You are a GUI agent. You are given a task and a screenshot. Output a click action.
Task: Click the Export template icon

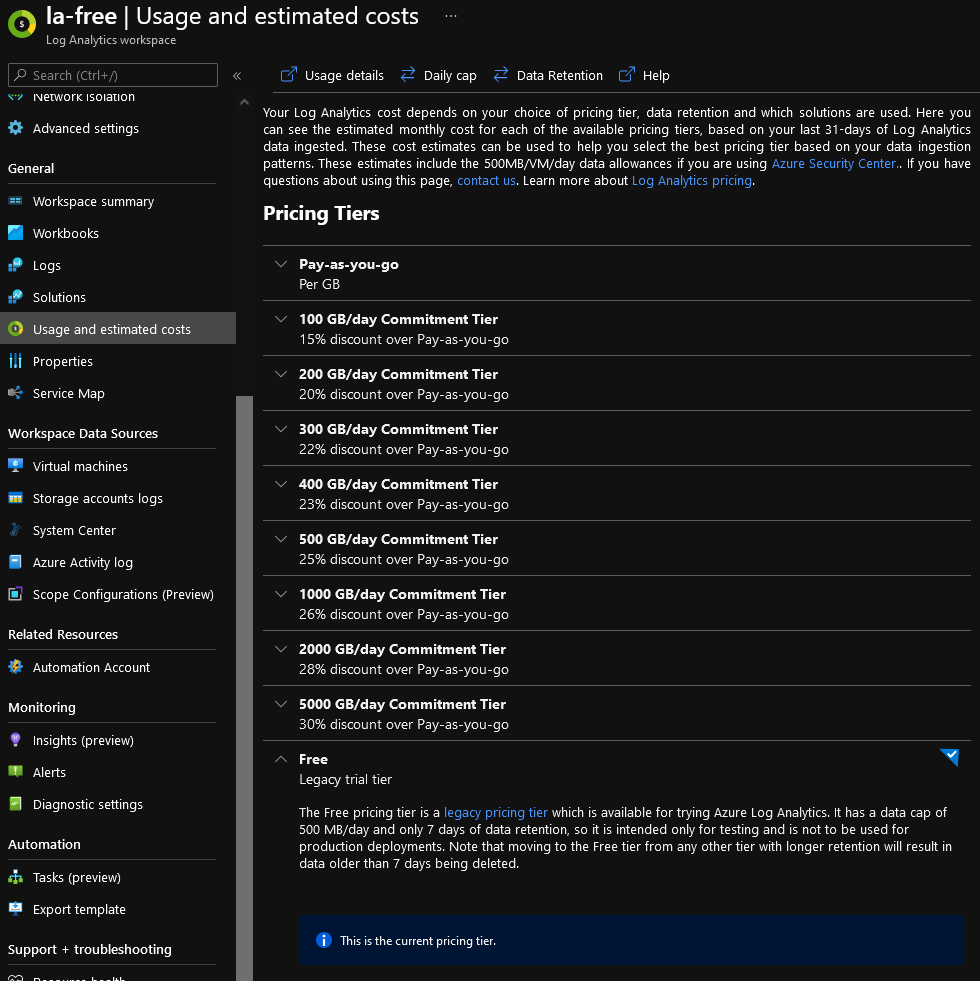click(16, 909)
